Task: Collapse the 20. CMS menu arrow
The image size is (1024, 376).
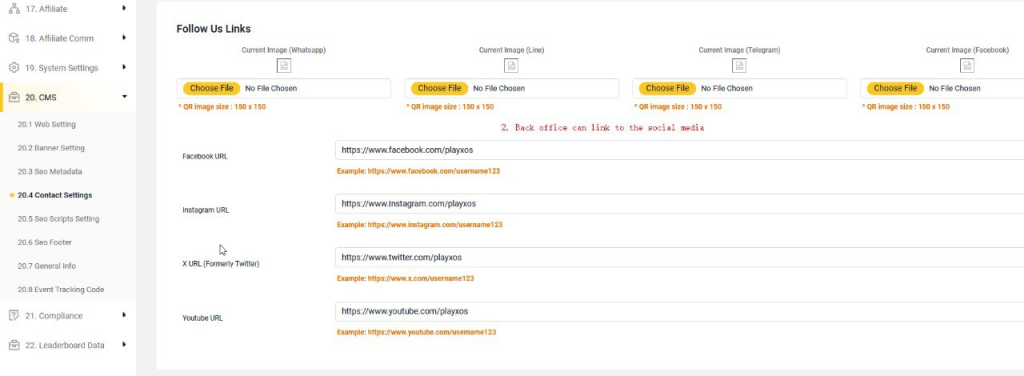Action: pos(124,97)
